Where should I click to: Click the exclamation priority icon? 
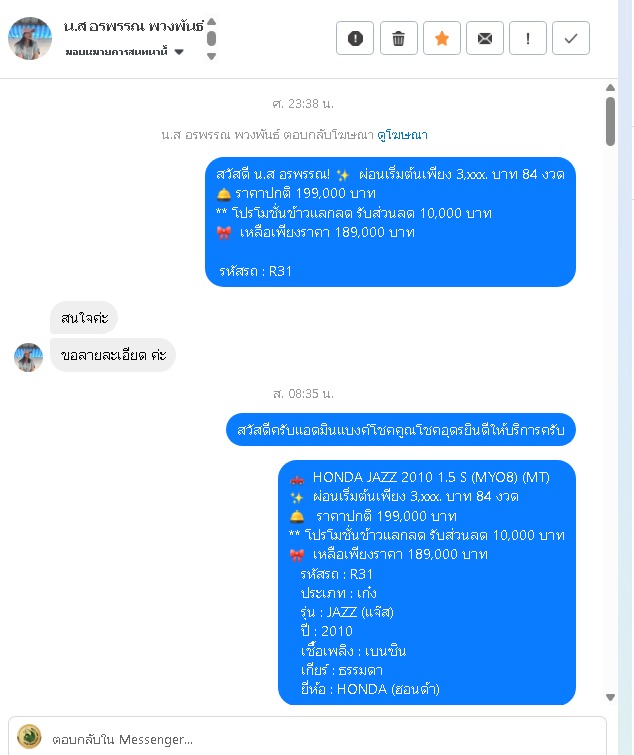click(x=528, y=38)
